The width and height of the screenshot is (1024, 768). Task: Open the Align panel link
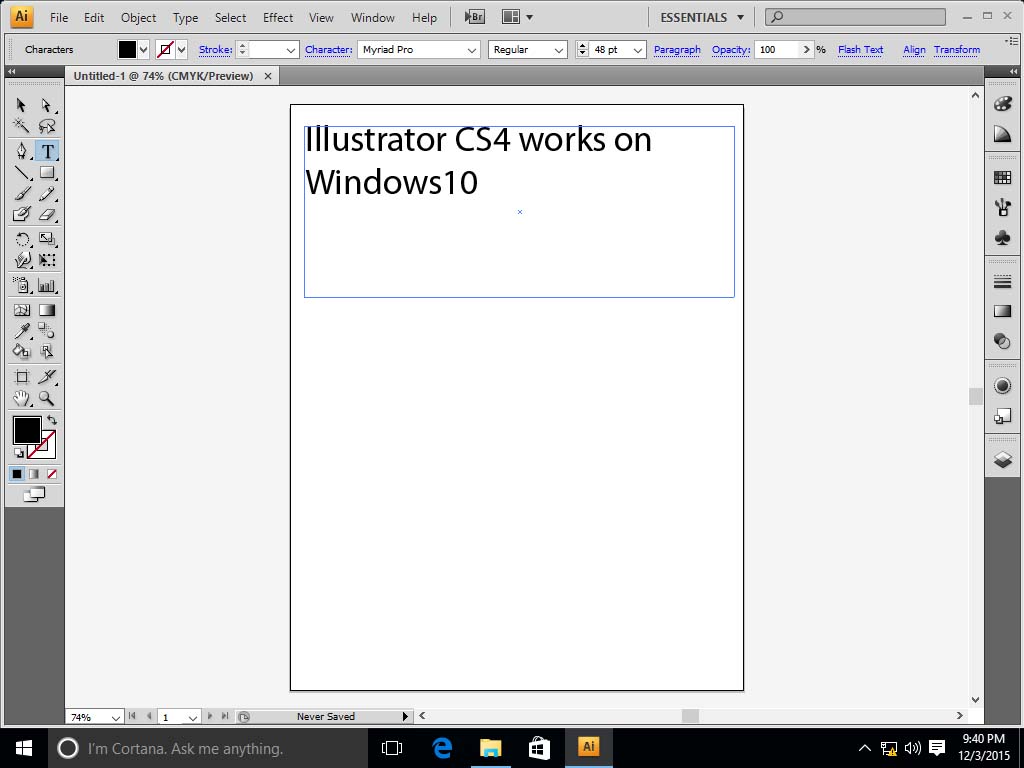(914, 50)
